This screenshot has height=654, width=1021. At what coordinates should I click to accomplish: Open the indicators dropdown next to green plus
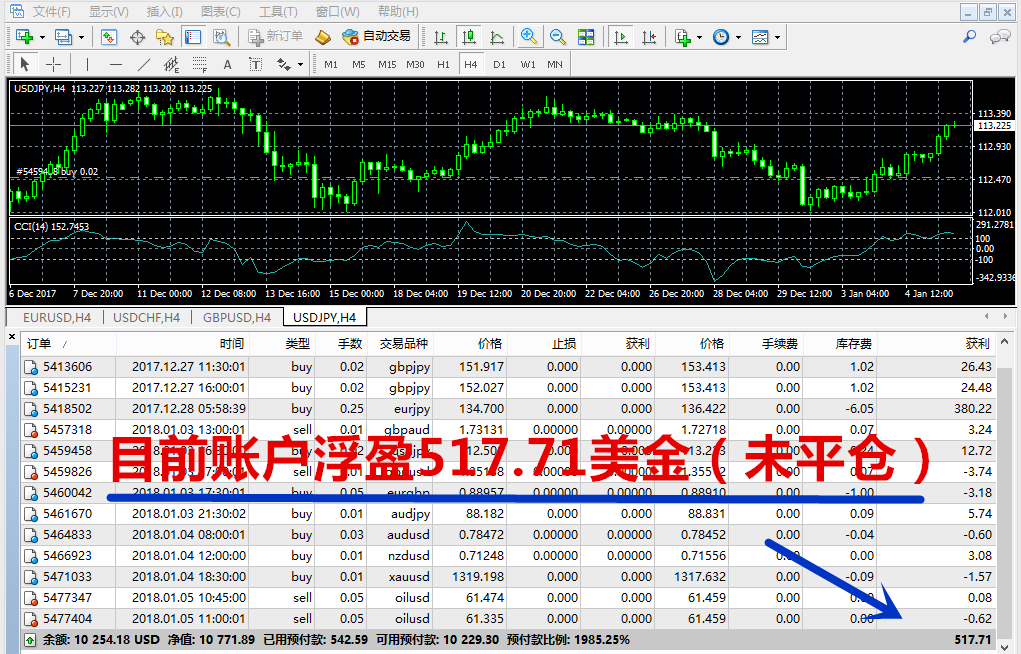pyautogui.click(x=697, y=37)
